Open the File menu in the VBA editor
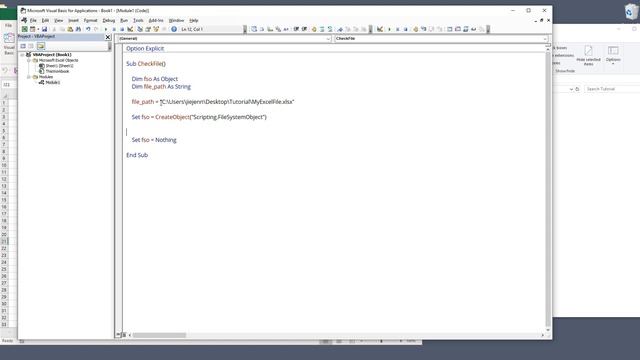 coord(33,20)
